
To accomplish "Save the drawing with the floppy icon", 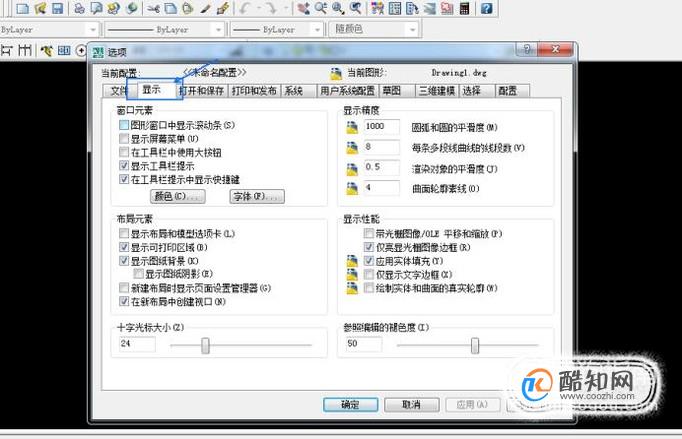I will (57, 8).
